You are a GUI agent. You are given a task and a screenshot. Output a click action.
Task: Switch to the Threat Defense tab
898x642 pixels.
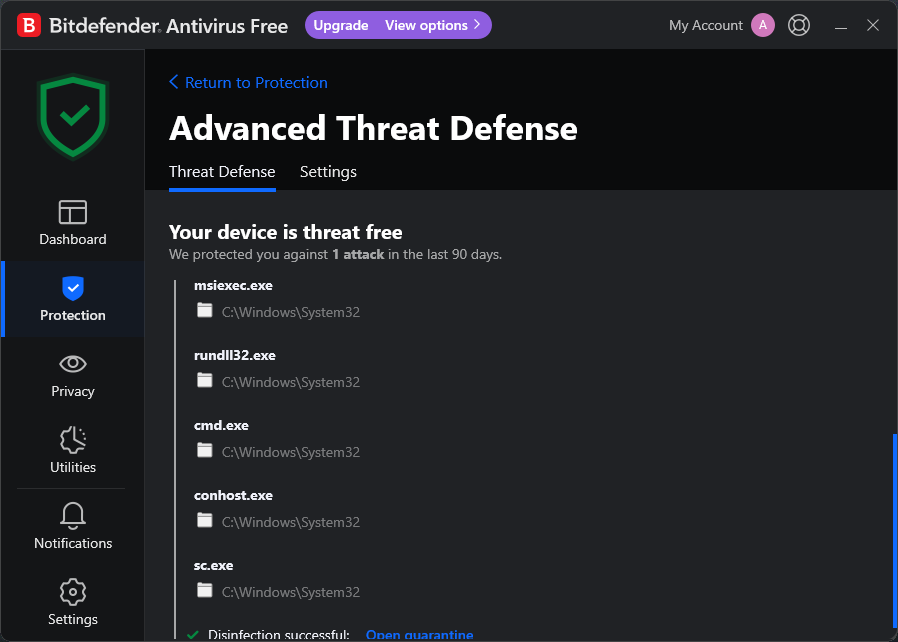point(222,172)
